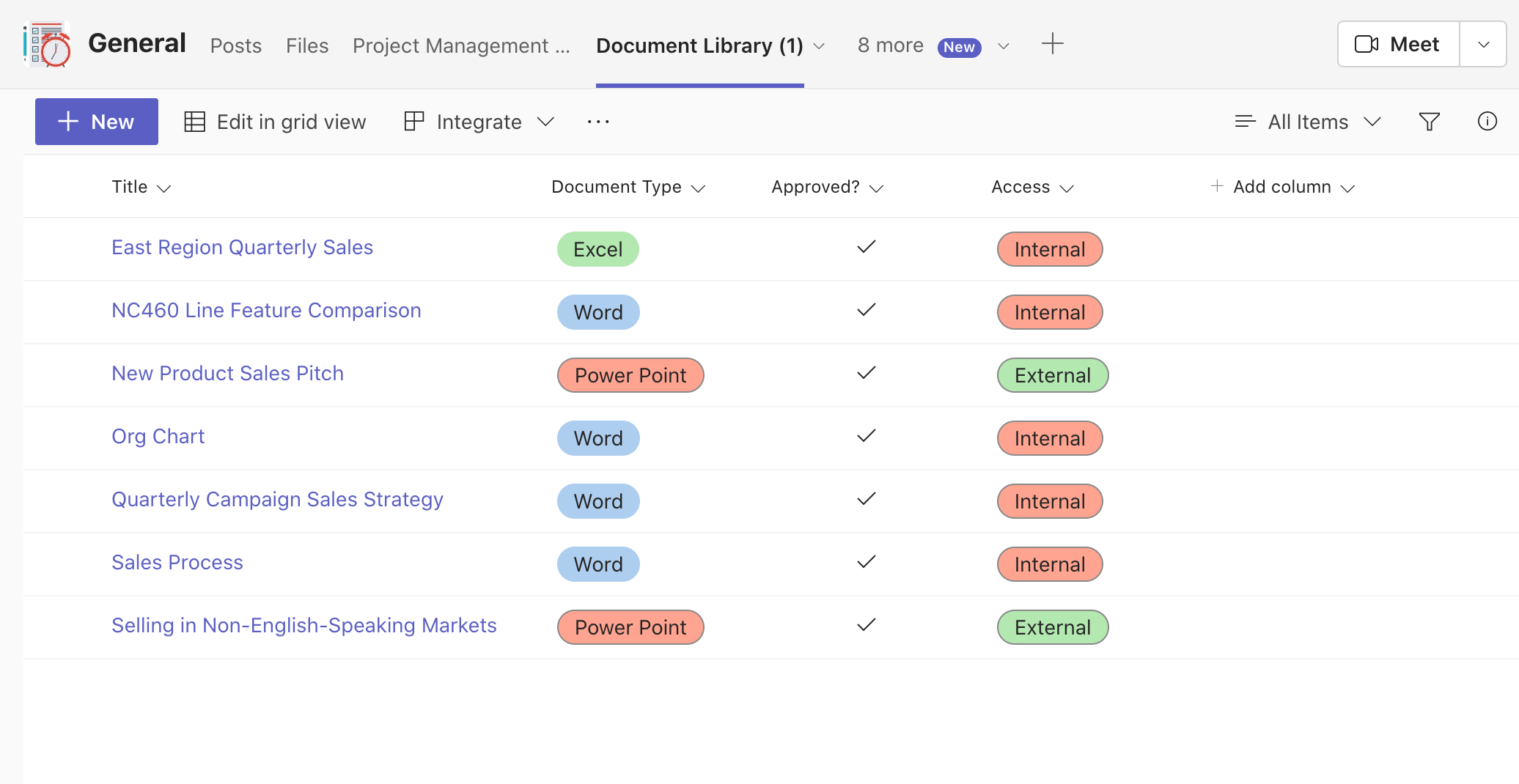The height and width of the screenshot is (784, 1519).
Task: Click Add column header
Action: pyautogui.click(x=1281, y=187)
